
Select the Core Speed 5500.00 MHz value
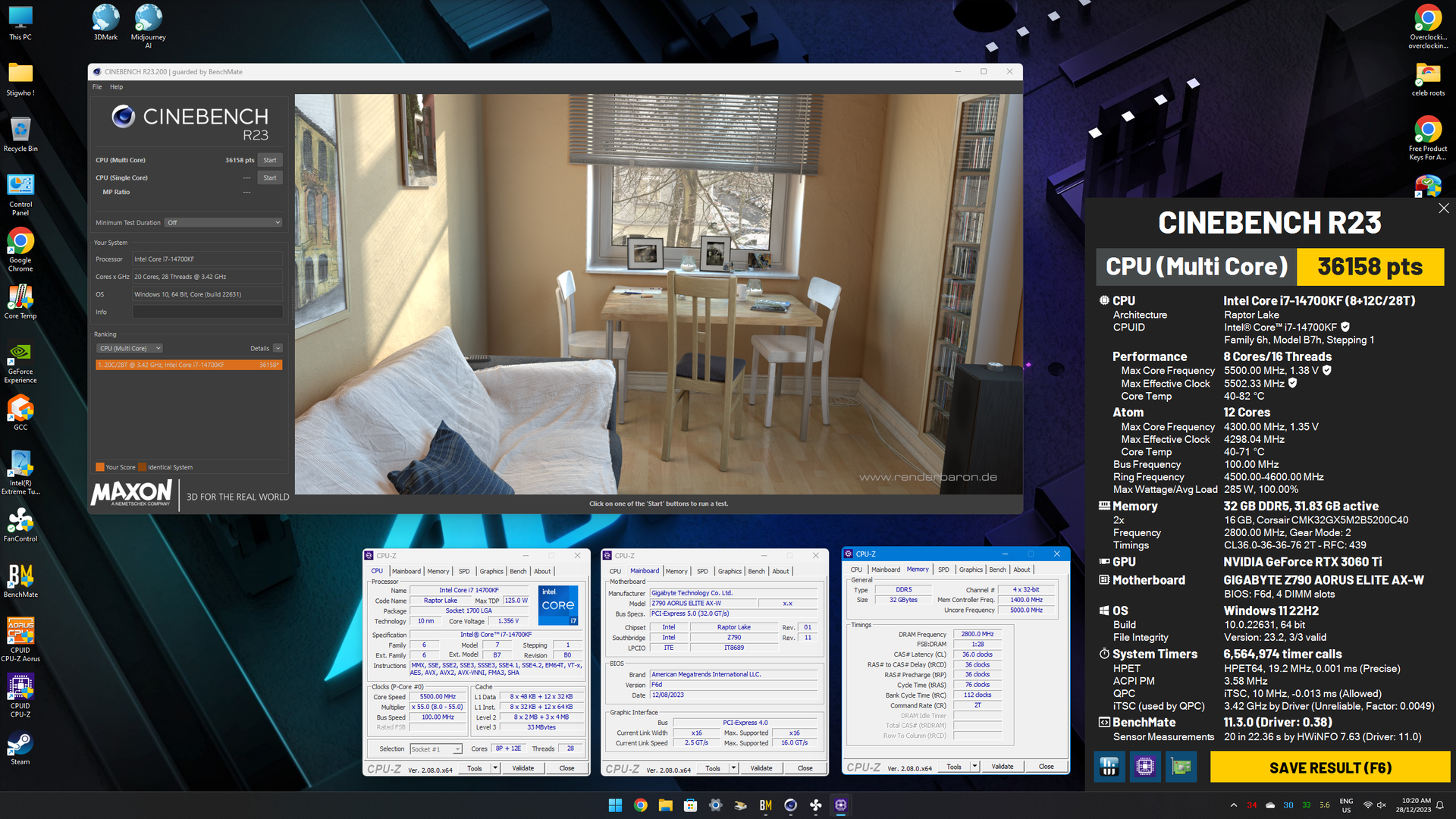438,697
